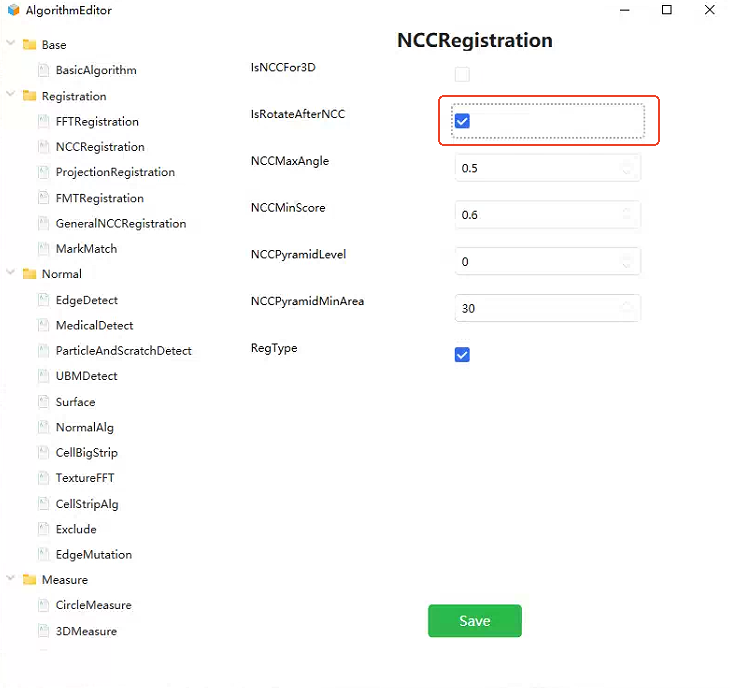This screenshot has width=731, height=689.
Task: Collapse the Base tree node chevron
Action: (x=10, y=43)
